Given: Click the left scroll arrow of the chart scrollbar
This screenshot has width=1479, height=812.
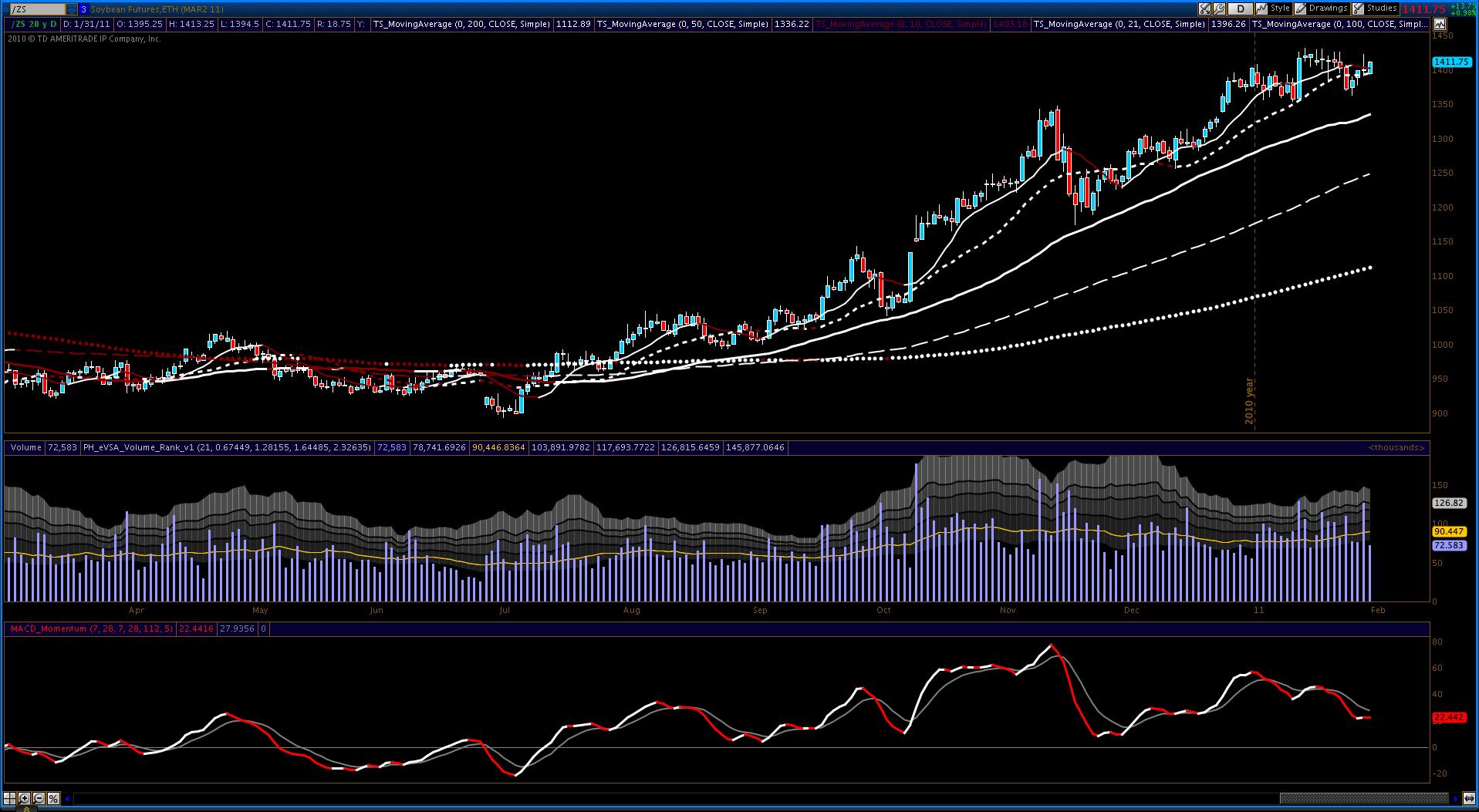Looking at the screenshot, I should (68, 798).
